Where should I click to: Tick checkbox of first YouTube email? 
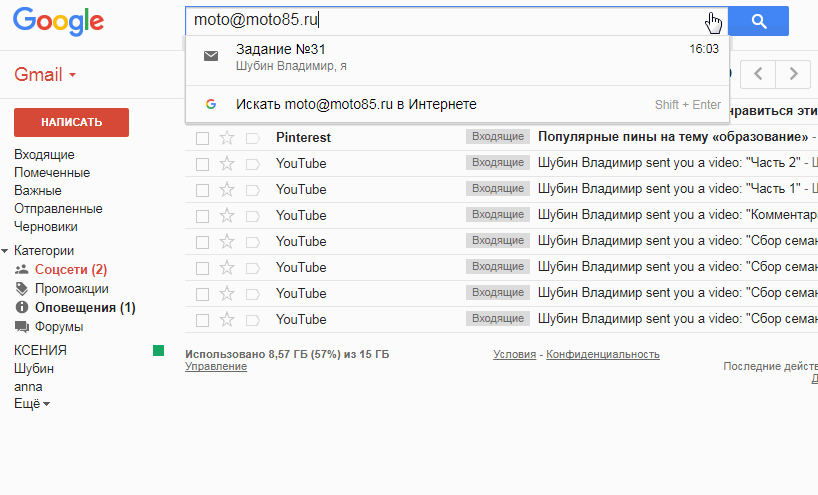tap(203, 164)
